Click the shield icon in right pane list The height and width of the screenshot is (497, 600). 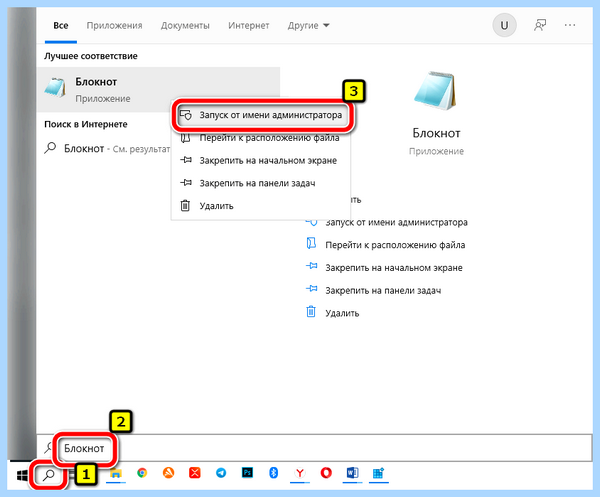coord(311,222)
